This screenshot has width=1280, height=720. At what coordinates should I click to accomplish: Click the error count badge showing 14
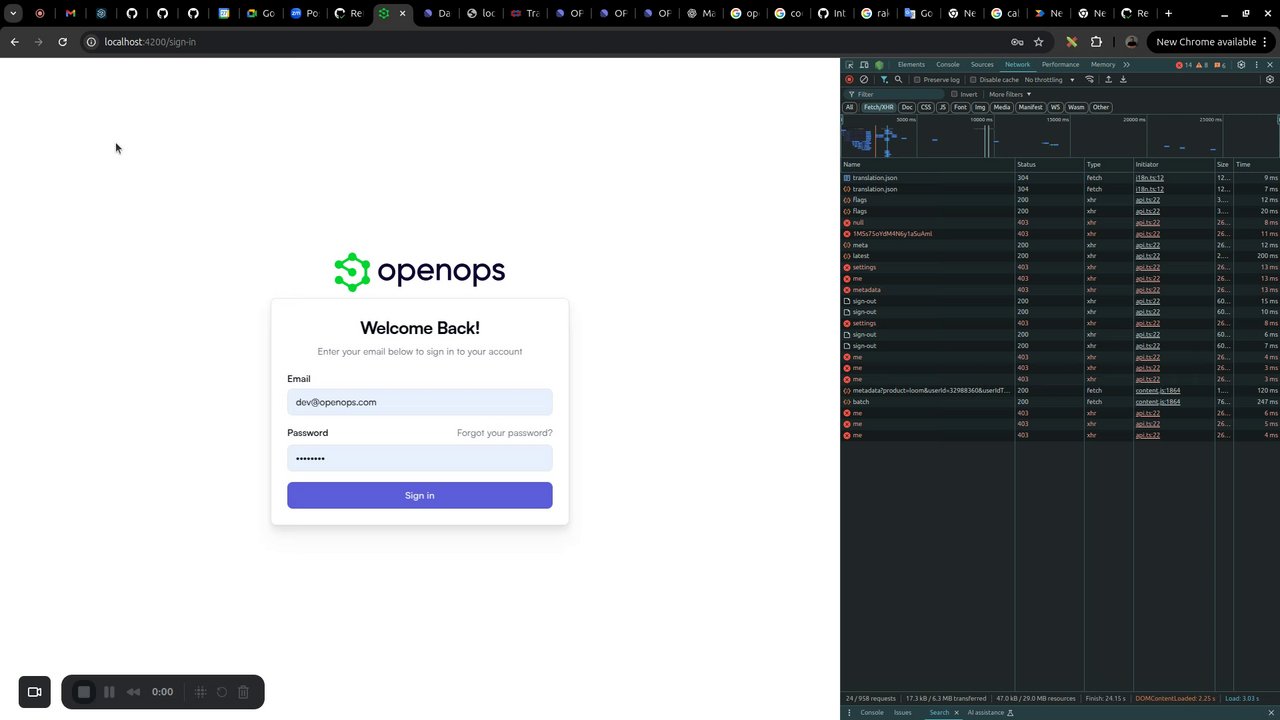point(1184,64)
